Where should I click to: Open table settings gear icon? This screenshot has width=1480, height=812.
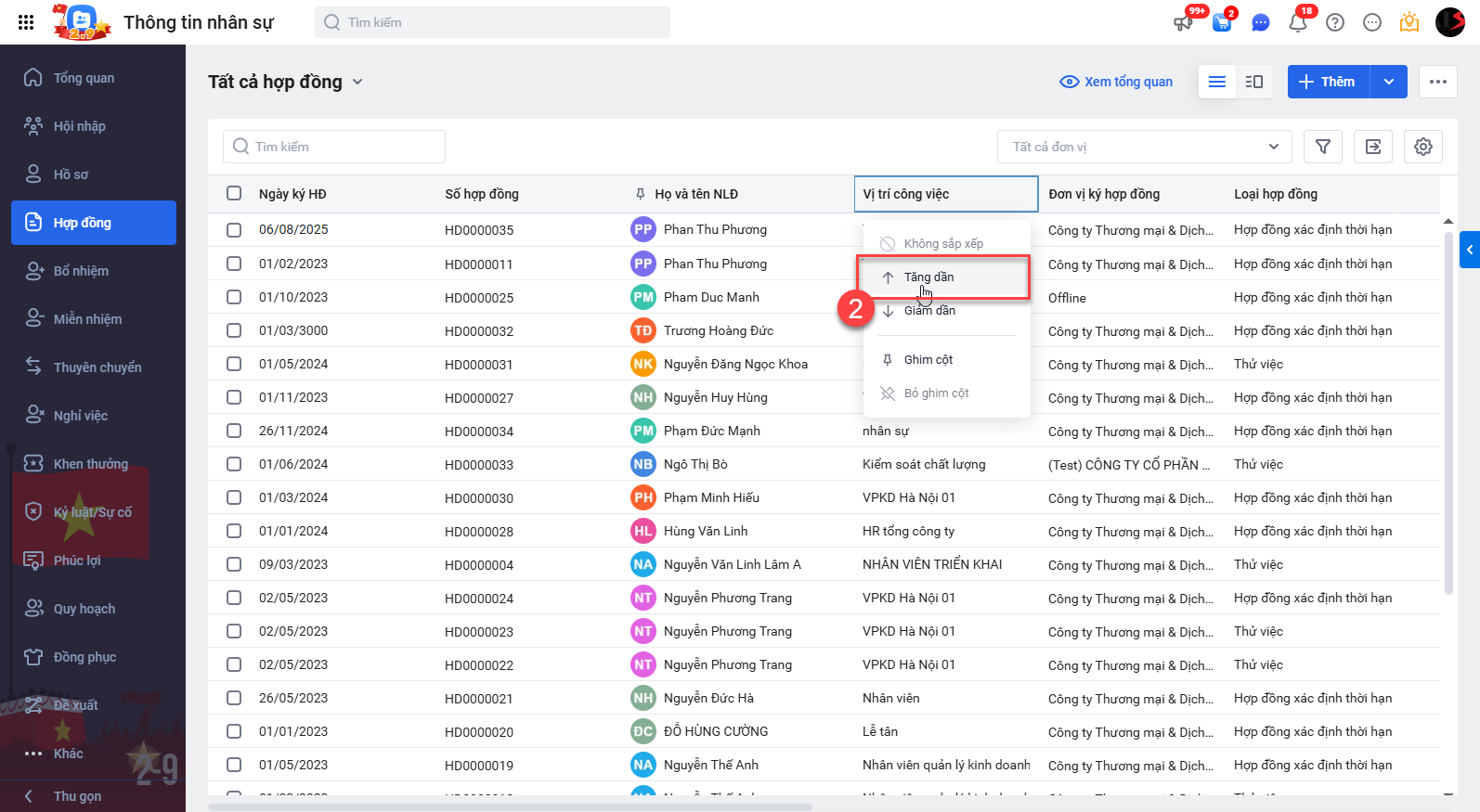coord(1423,147)
